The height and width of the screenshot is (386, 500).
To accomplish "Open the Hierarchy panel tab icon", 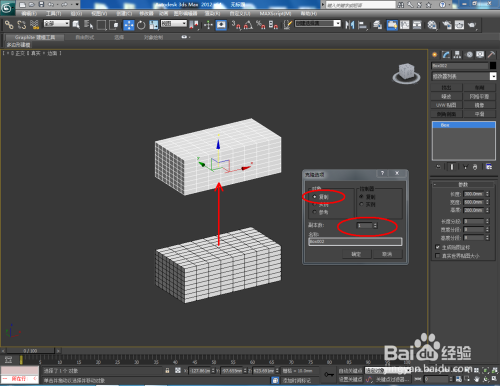I will click(x=457, y=55).
